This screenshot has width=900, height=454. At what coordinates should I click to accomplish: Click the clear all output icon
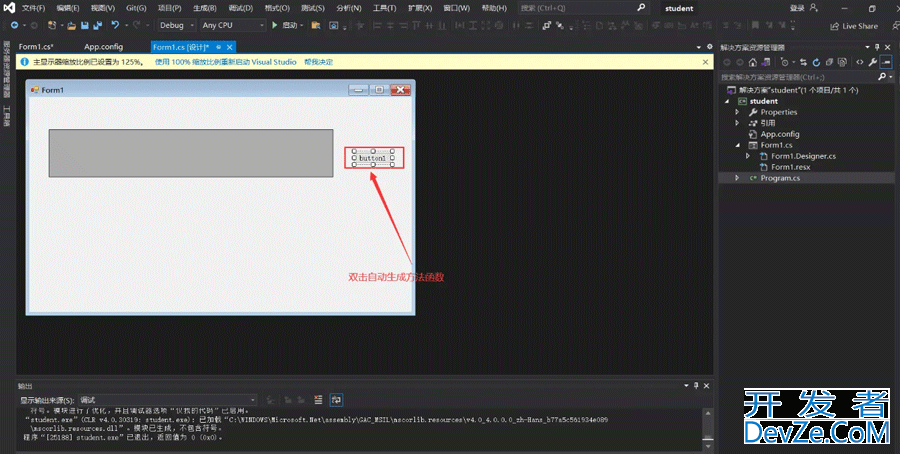pyautogui.click(x=319, y=400)
